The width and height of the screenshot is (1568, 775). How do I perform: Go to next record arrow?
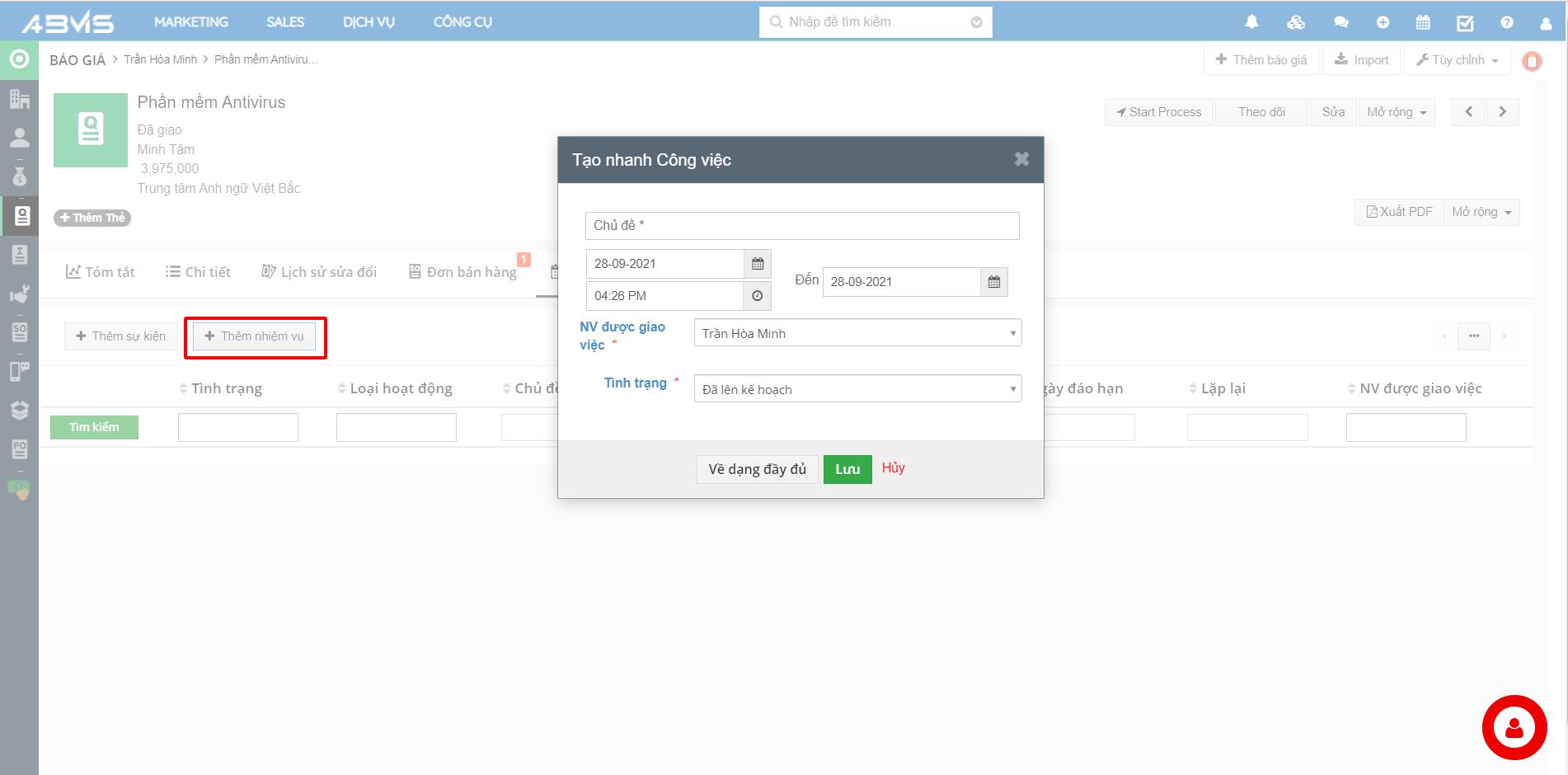[x=1502, y=112]
